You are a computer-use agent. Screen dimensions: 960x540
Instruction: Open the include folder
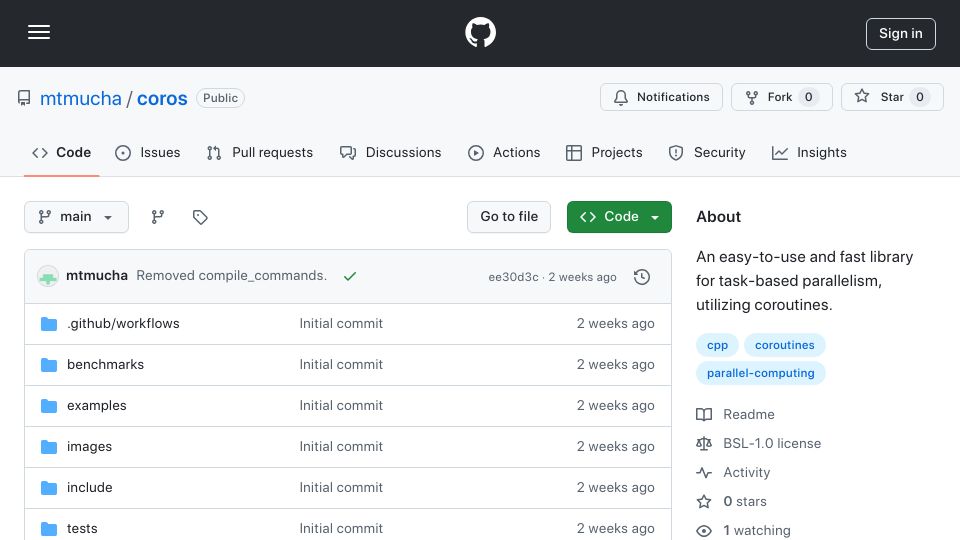(x=89, y=487)
